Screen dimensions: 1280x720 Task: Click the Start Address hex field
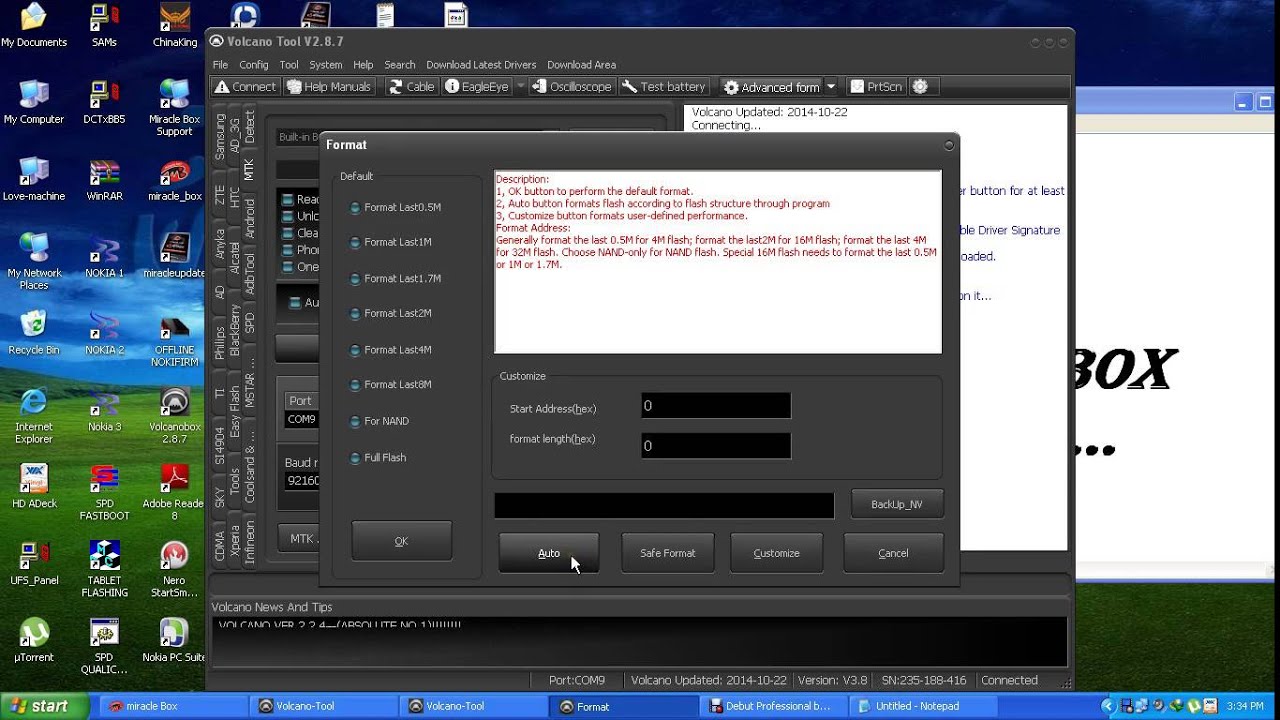716,405
